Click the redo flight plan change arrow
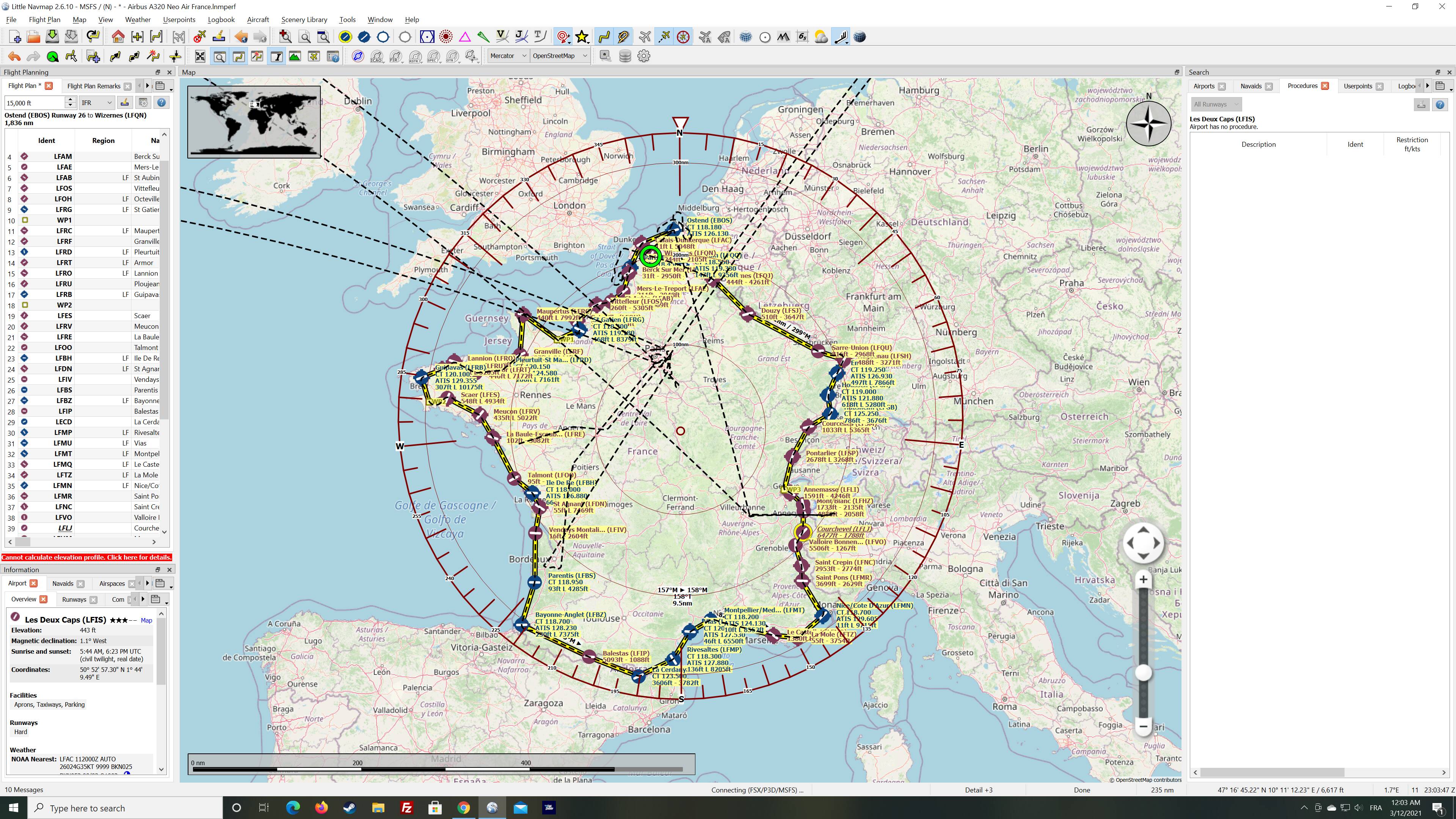This screenshot has height=819, width=1456. click(33, 56)
